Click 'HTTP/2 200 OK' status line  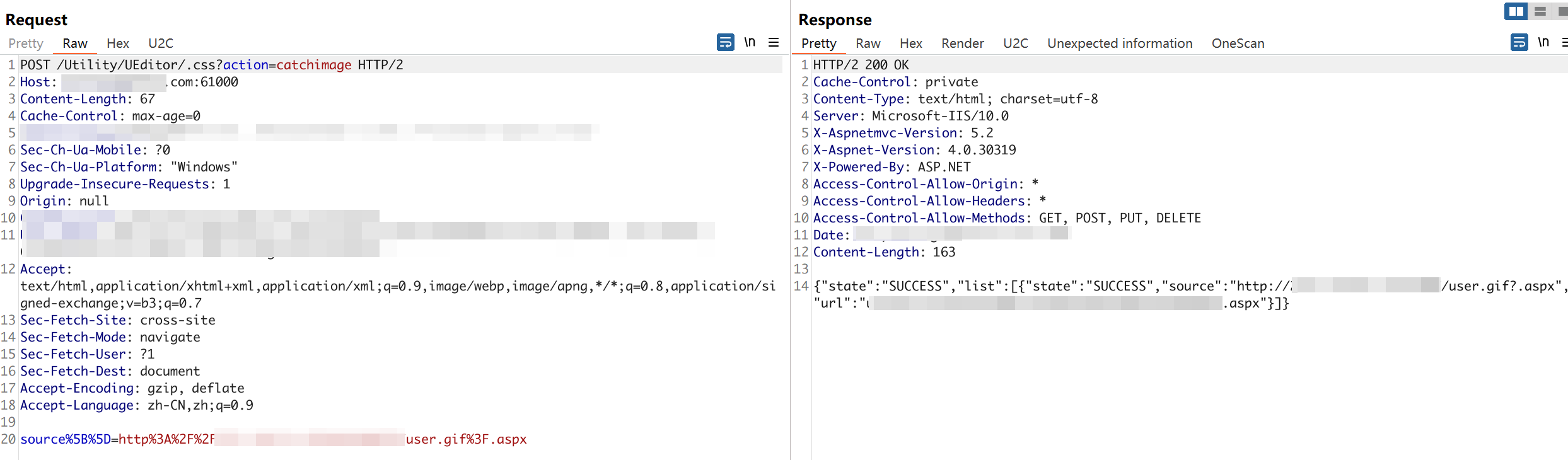861,65
